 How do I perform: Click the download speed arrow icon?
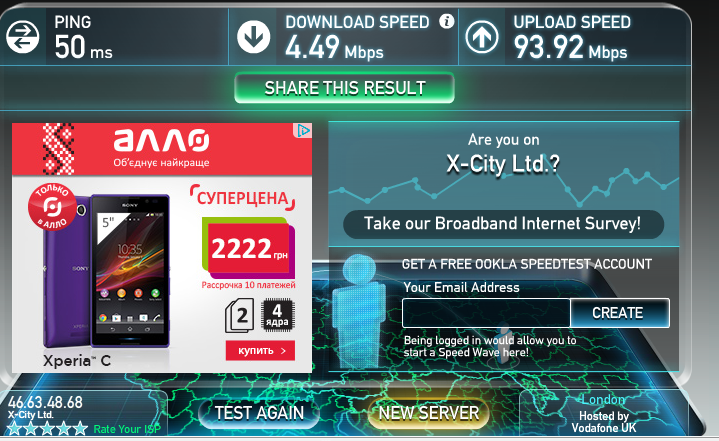[253, 37]
